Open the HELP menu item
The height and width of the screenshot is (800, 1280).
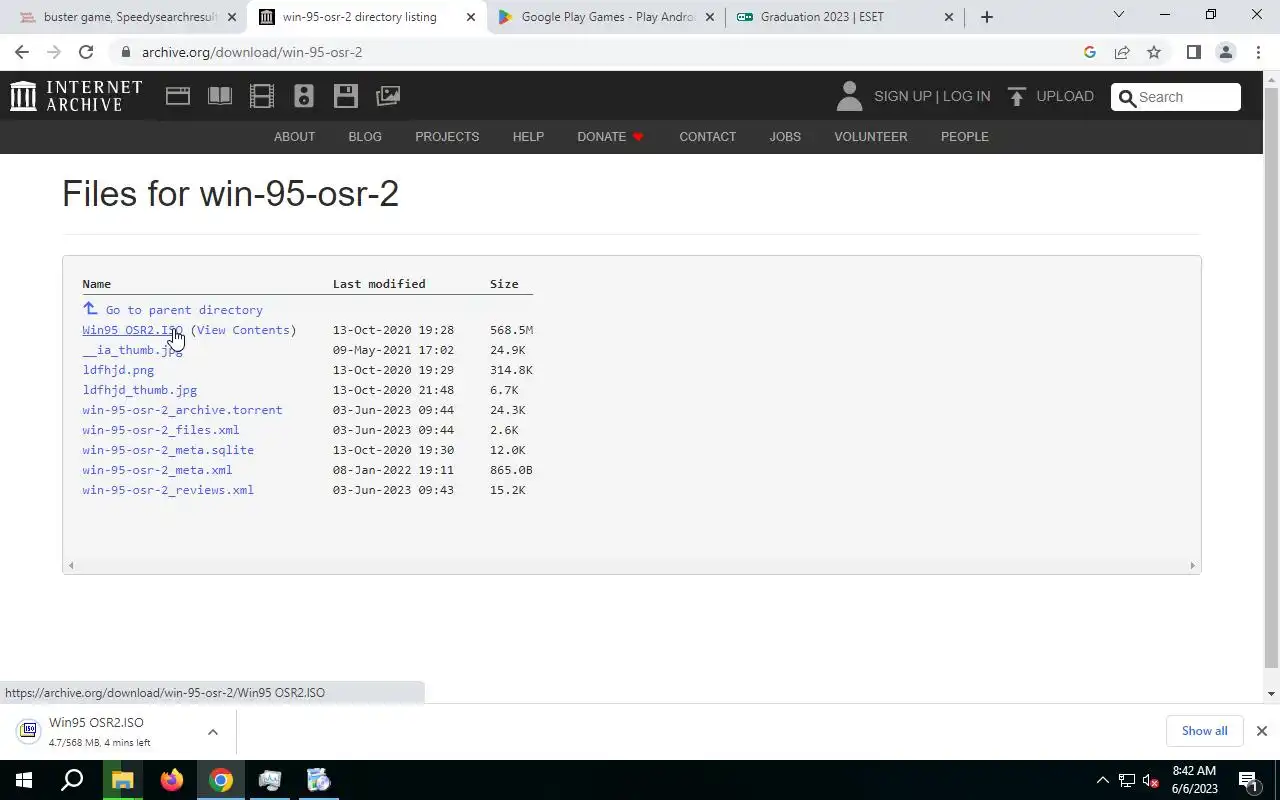click(528, 136)
